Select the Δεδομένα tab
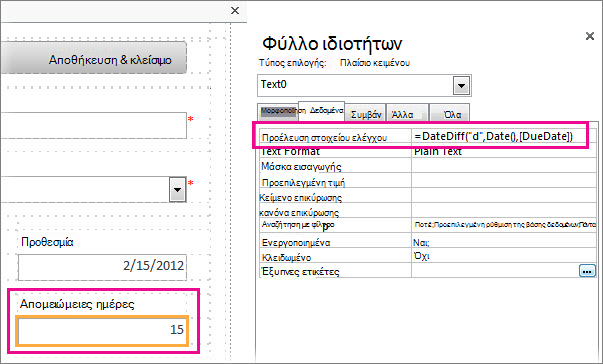603x364 pixels. coord(321,111)
